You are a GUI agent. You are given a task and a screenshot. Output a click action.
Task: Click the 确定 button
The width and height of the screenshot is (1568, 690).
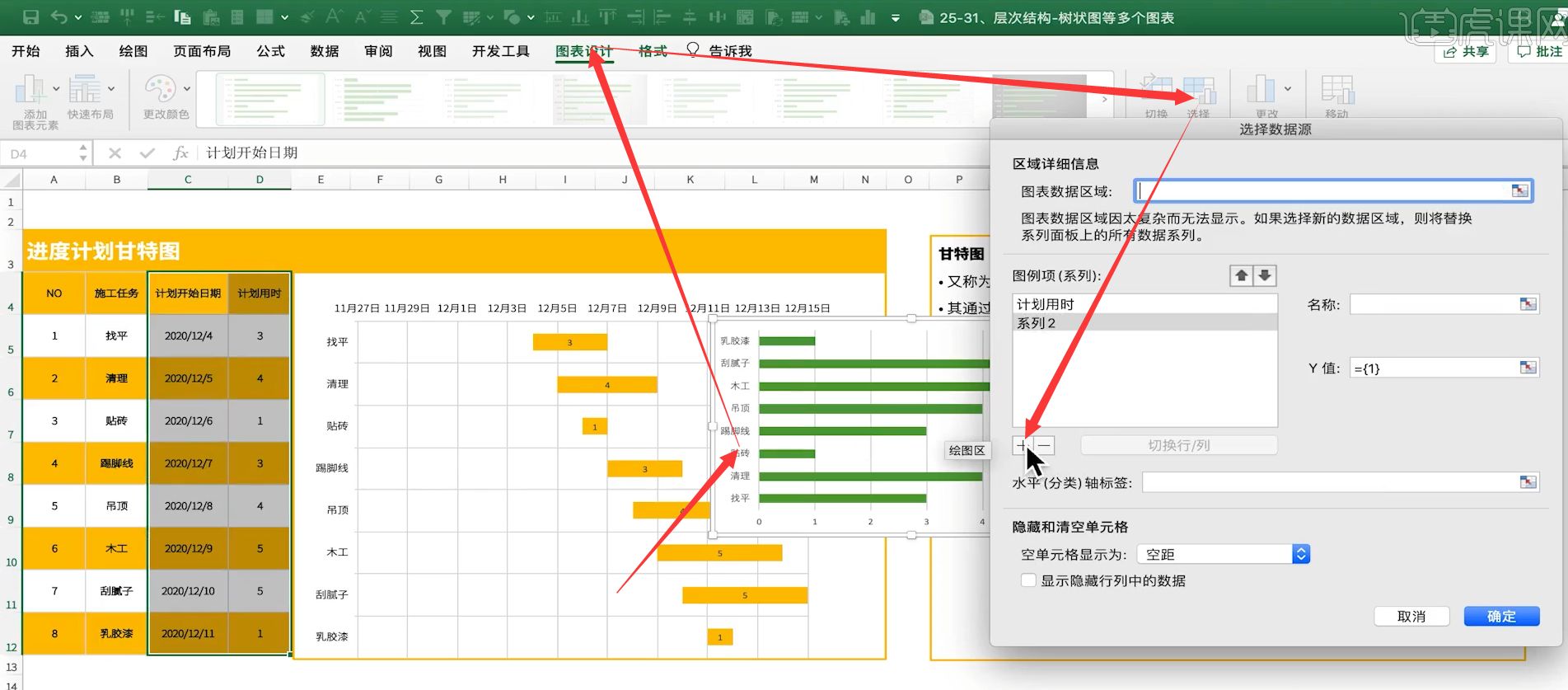pos(1501,617)
